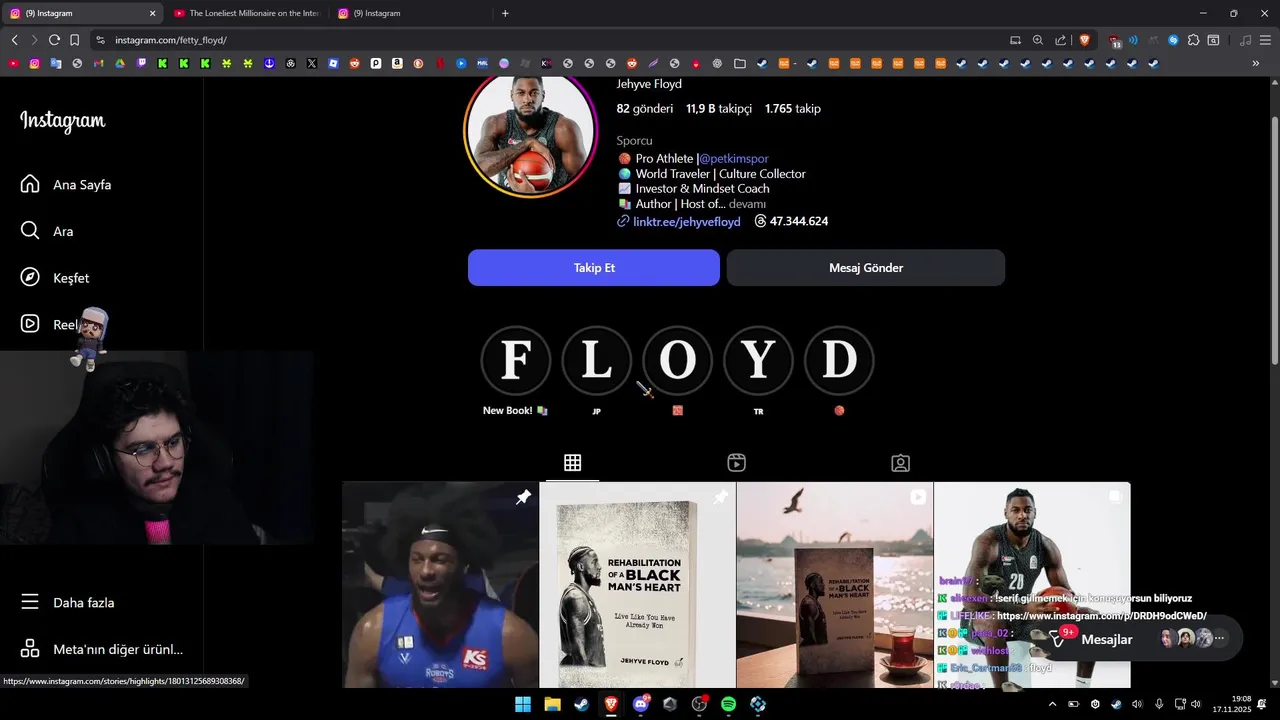Open Ana Sayfa home in sidebar
This screenshot has height=720, width=1280.
[66, 185]
